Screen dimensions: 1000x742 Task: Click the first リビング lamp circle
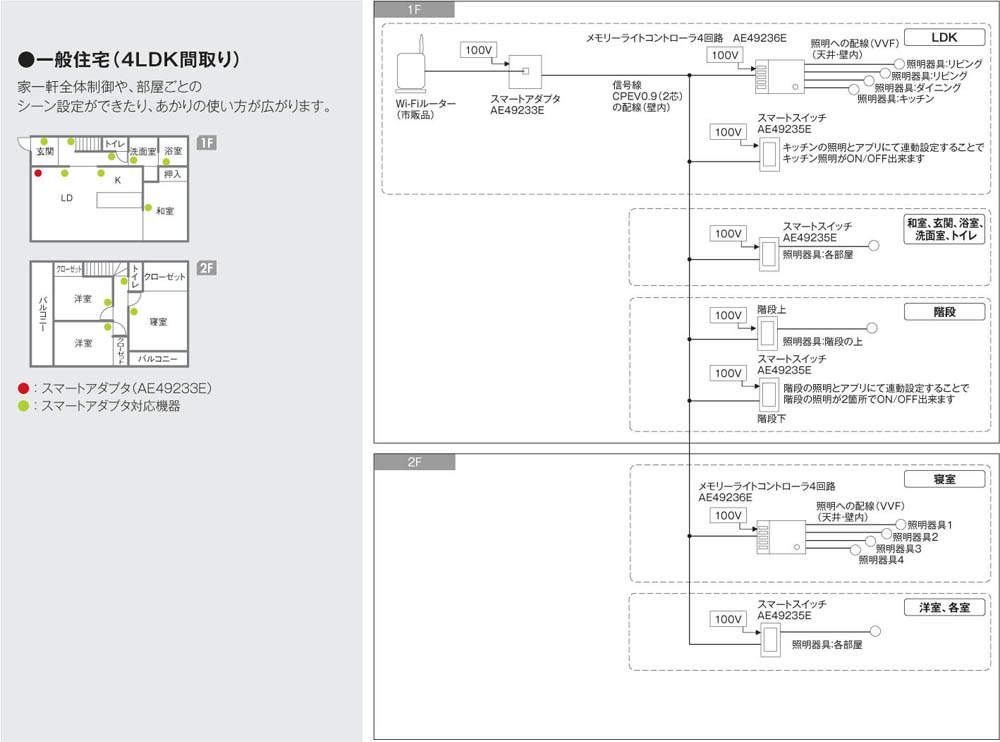tap(899, 64)
